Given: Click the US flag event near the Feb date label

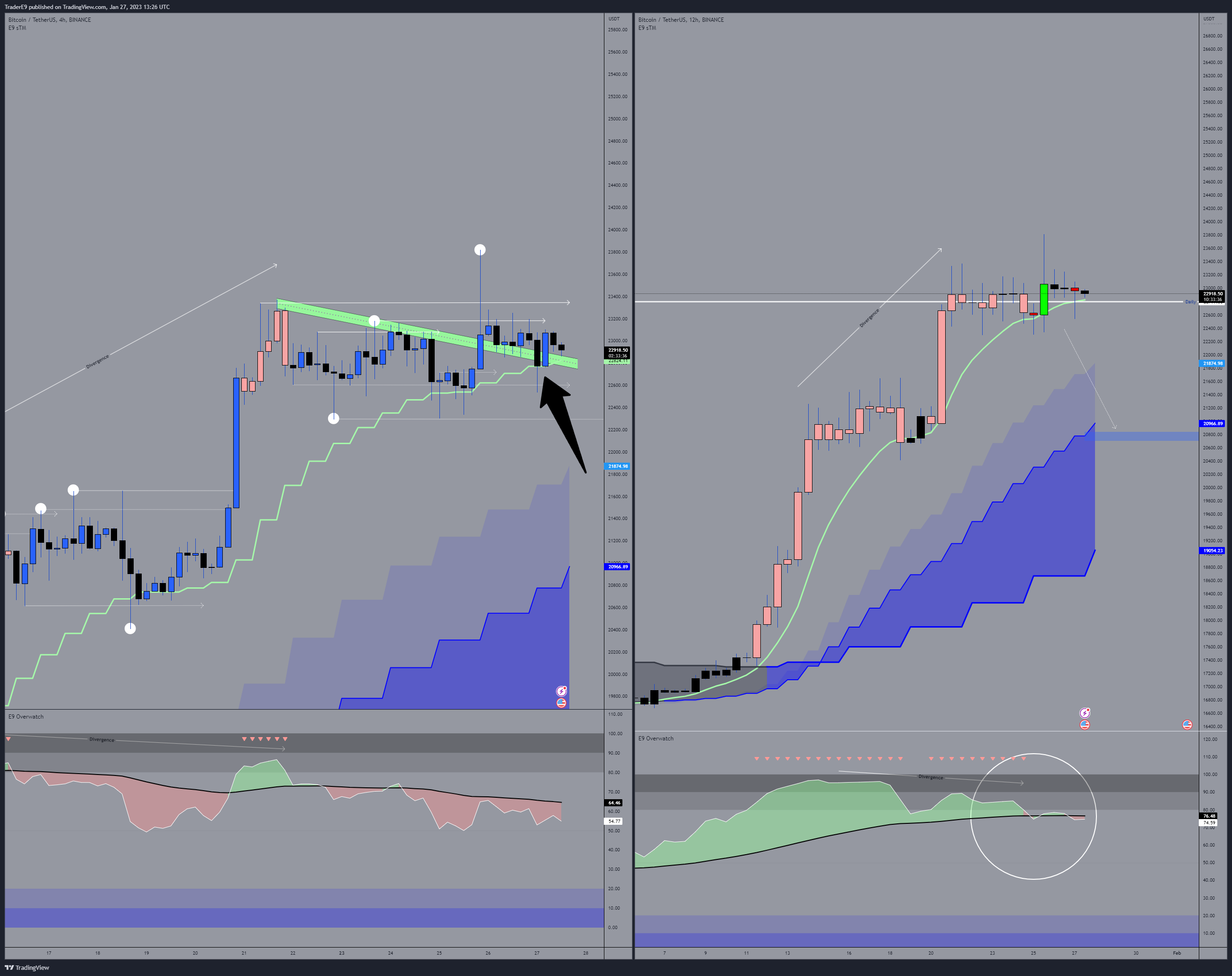Looking at the screenshot, I should tap(1187, 725).
